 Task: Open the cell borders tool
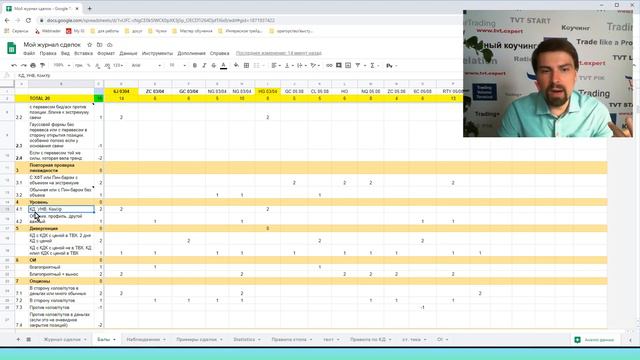(246, 65)
